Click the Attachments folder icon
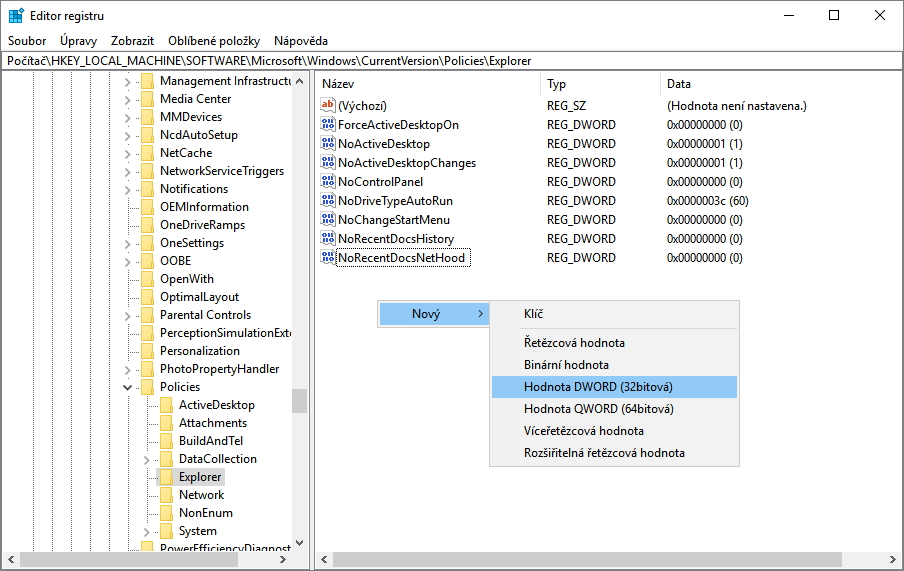 click(x=166, y=422)
